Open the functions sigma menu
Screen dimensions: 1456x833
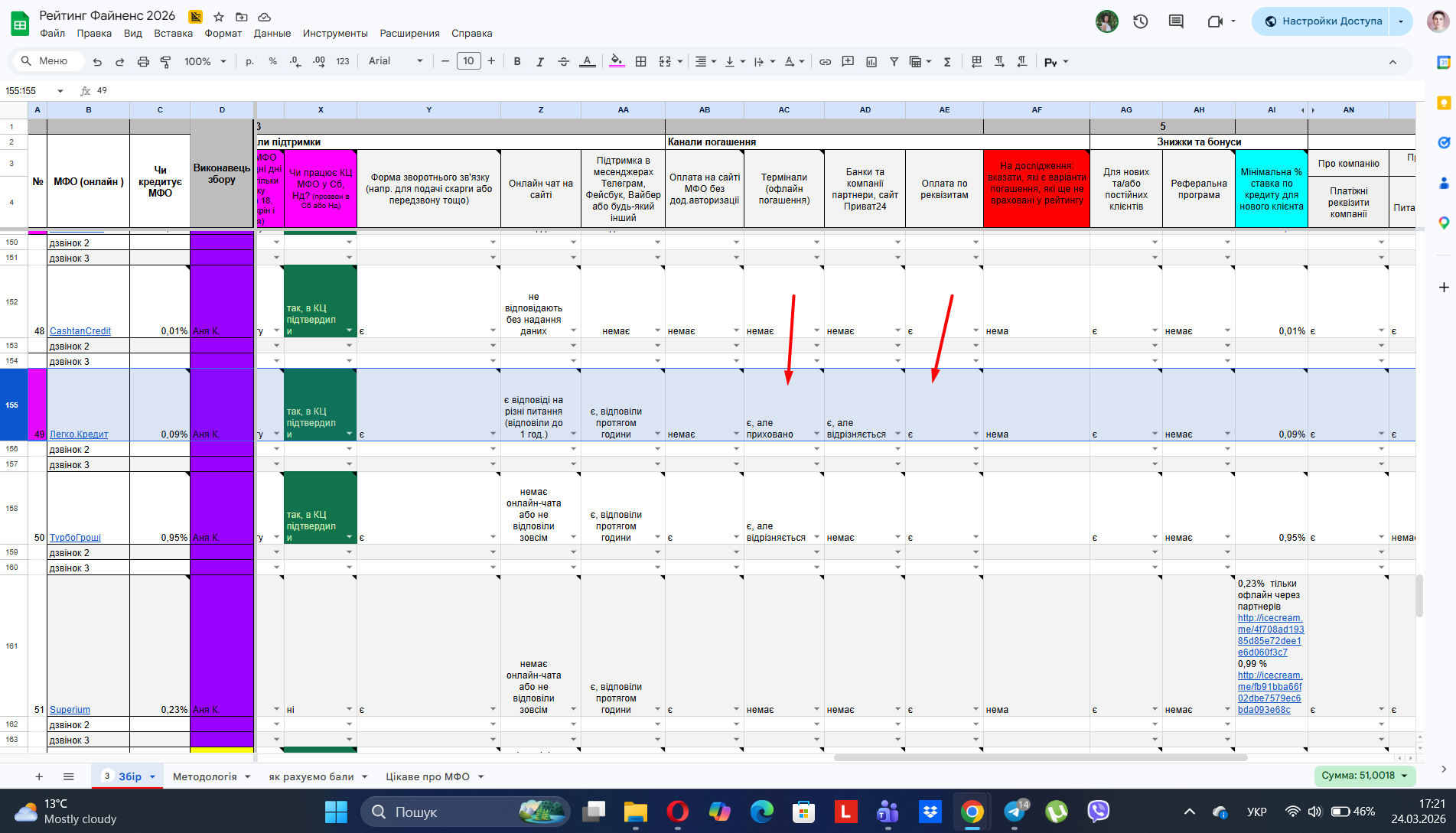pos(947,62)
